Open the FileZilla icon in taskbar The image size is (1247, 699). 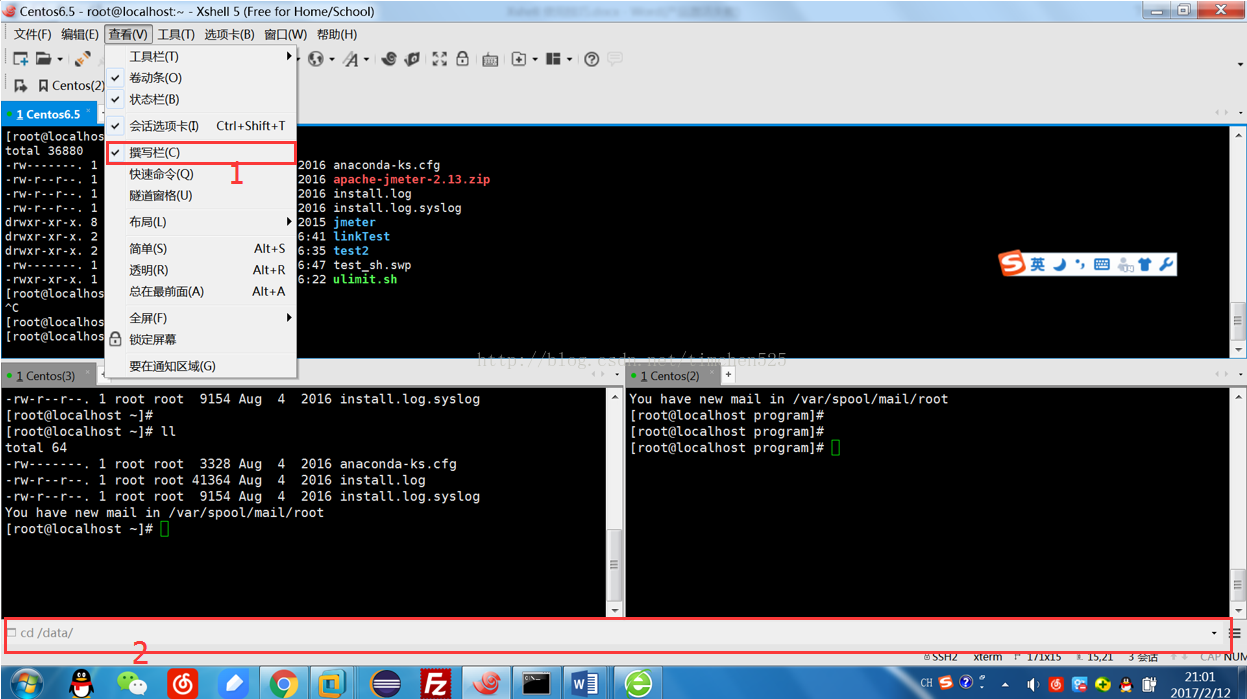pos(435,684)
